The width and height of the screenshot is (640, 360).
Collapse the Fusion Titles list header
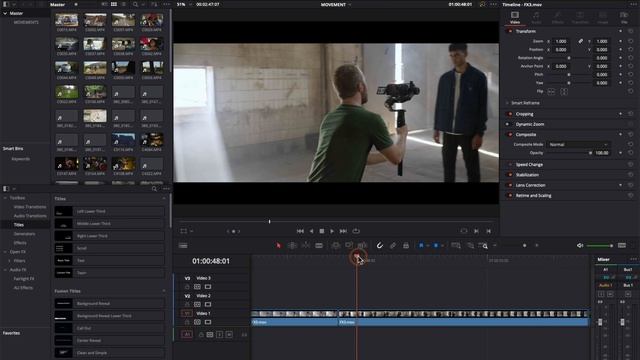point(164,291)
